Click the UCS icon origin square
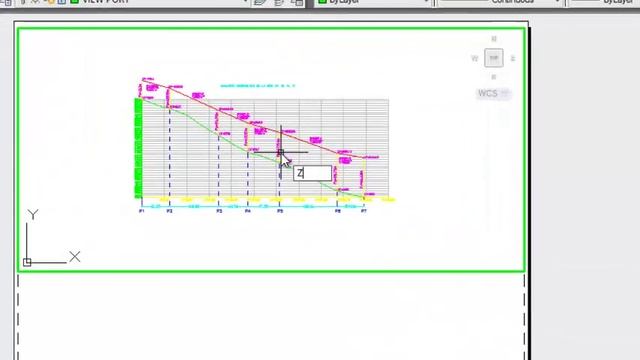This screenshot has height=360, width=640. (27, 262)
